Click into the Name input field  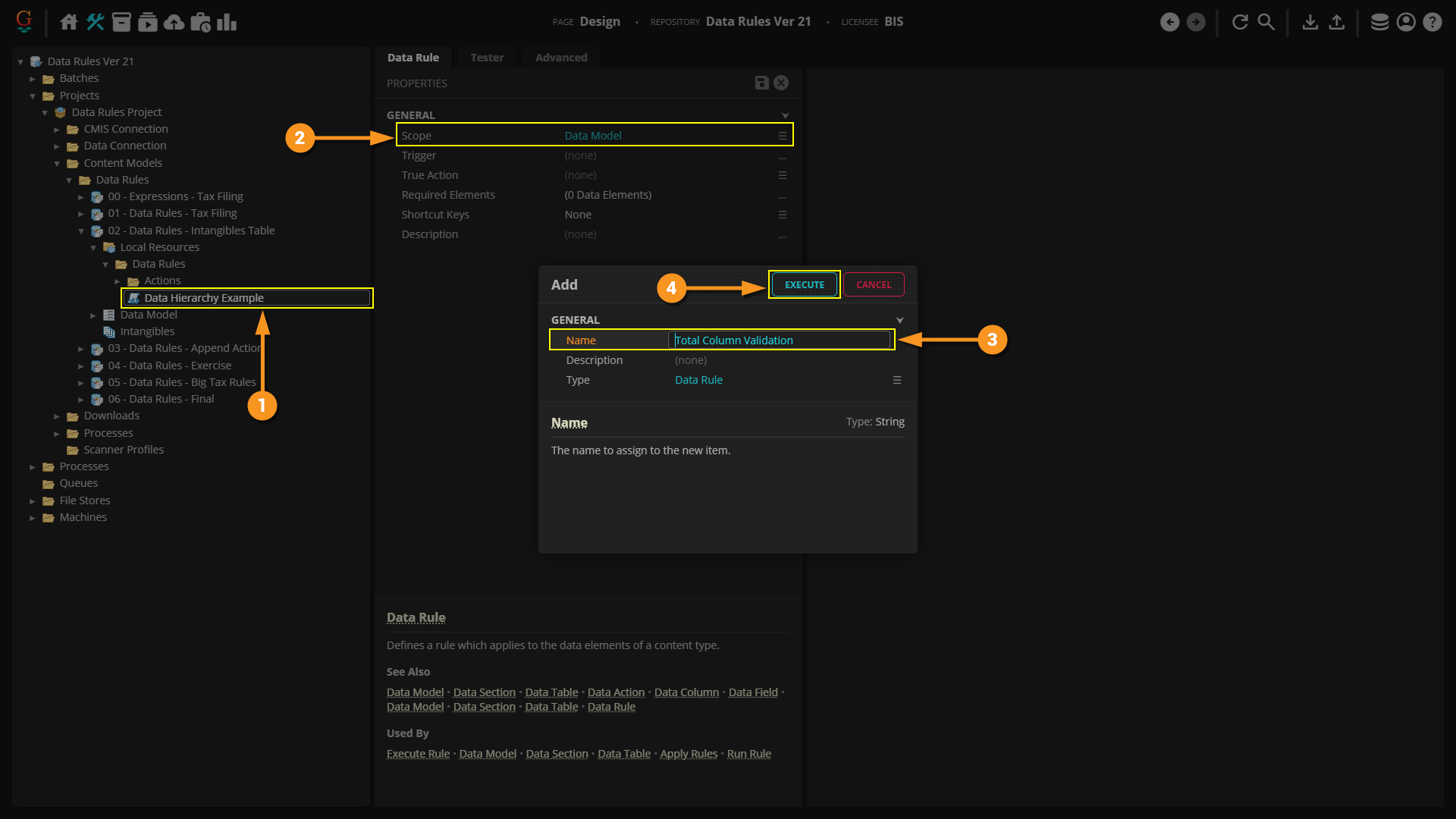(x=780, y=340)
